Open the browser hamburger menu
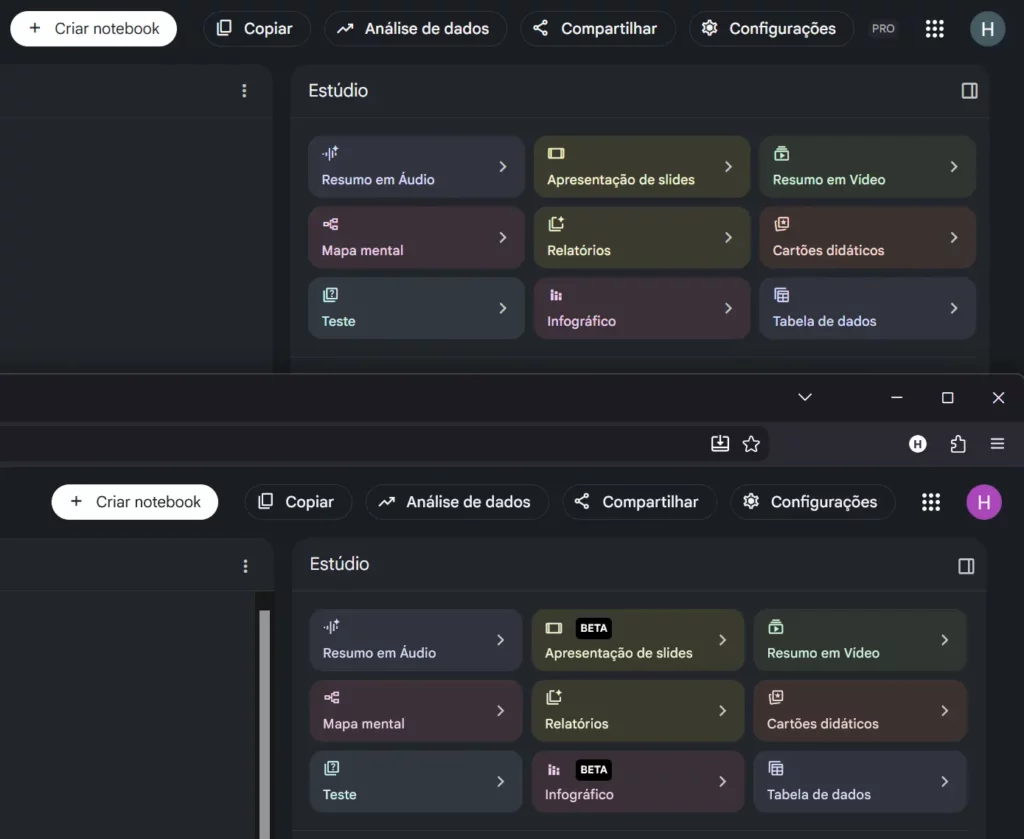This screenshot has height=839, width=1024. pyautogui.click(x=997, y=444)
